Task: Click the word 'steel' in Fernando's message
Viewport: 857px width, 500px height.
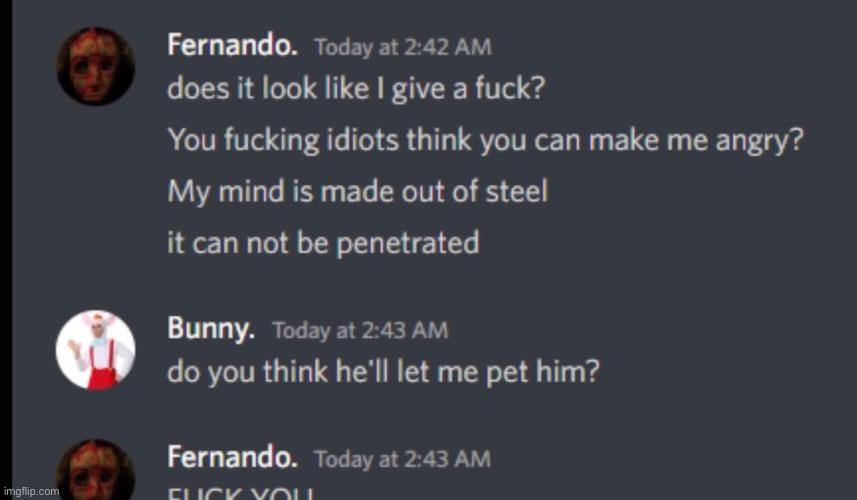Action: (x=516, y=192)
